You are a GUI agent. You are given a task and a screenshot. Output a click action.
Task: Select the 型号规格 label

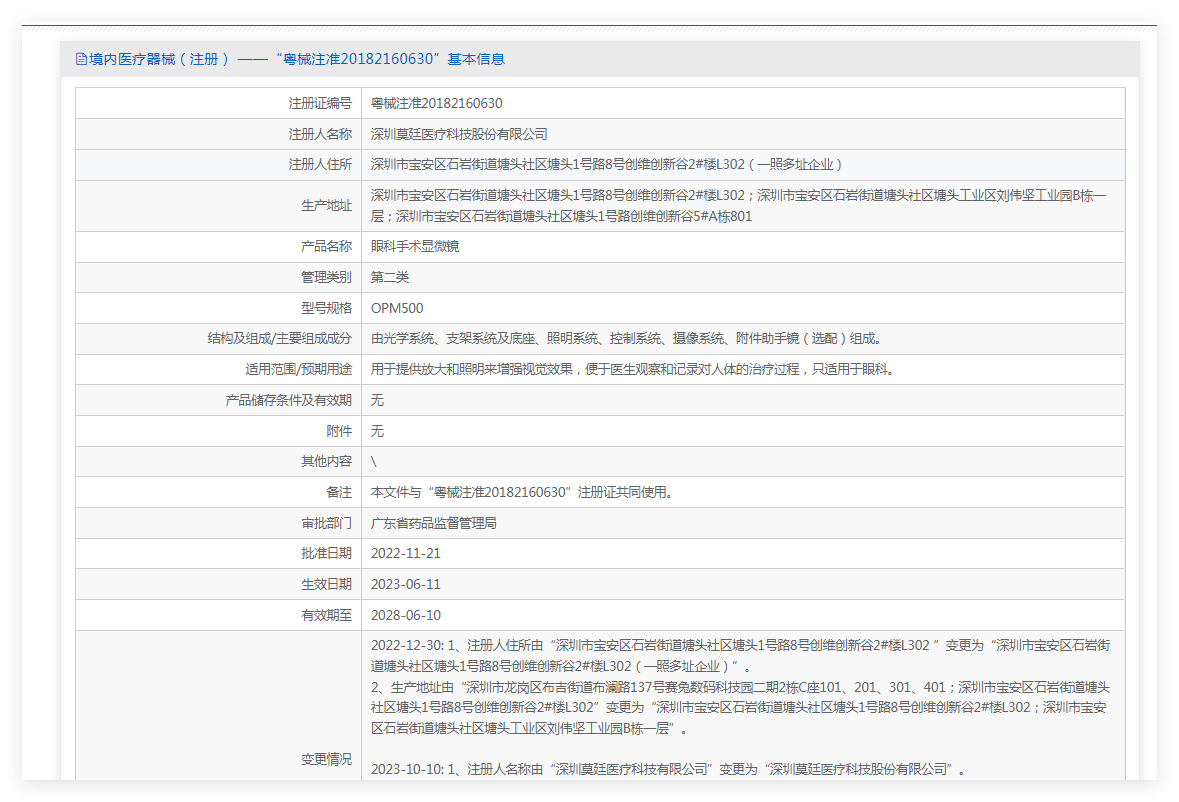[326, 307]
